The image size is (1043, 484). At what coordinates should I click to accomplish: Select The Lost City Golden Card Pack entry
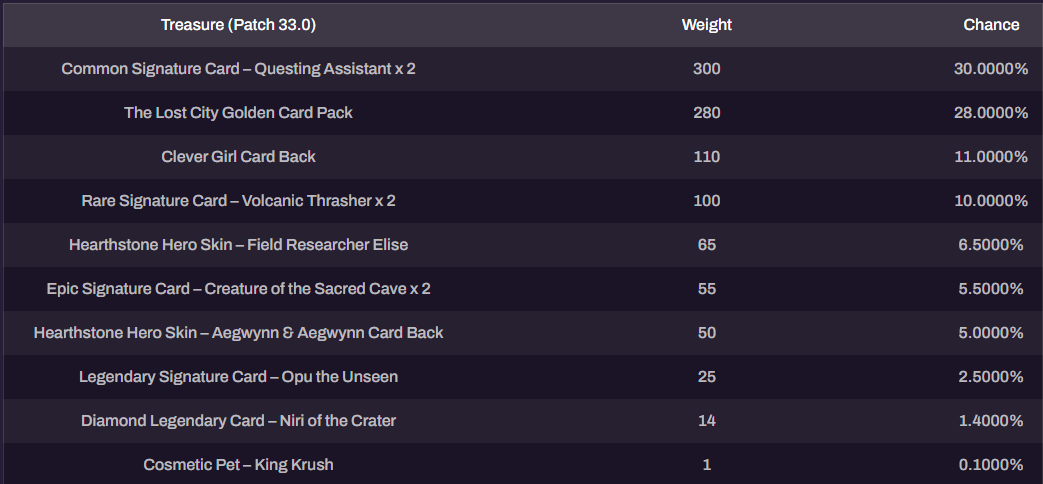point(238,113)
